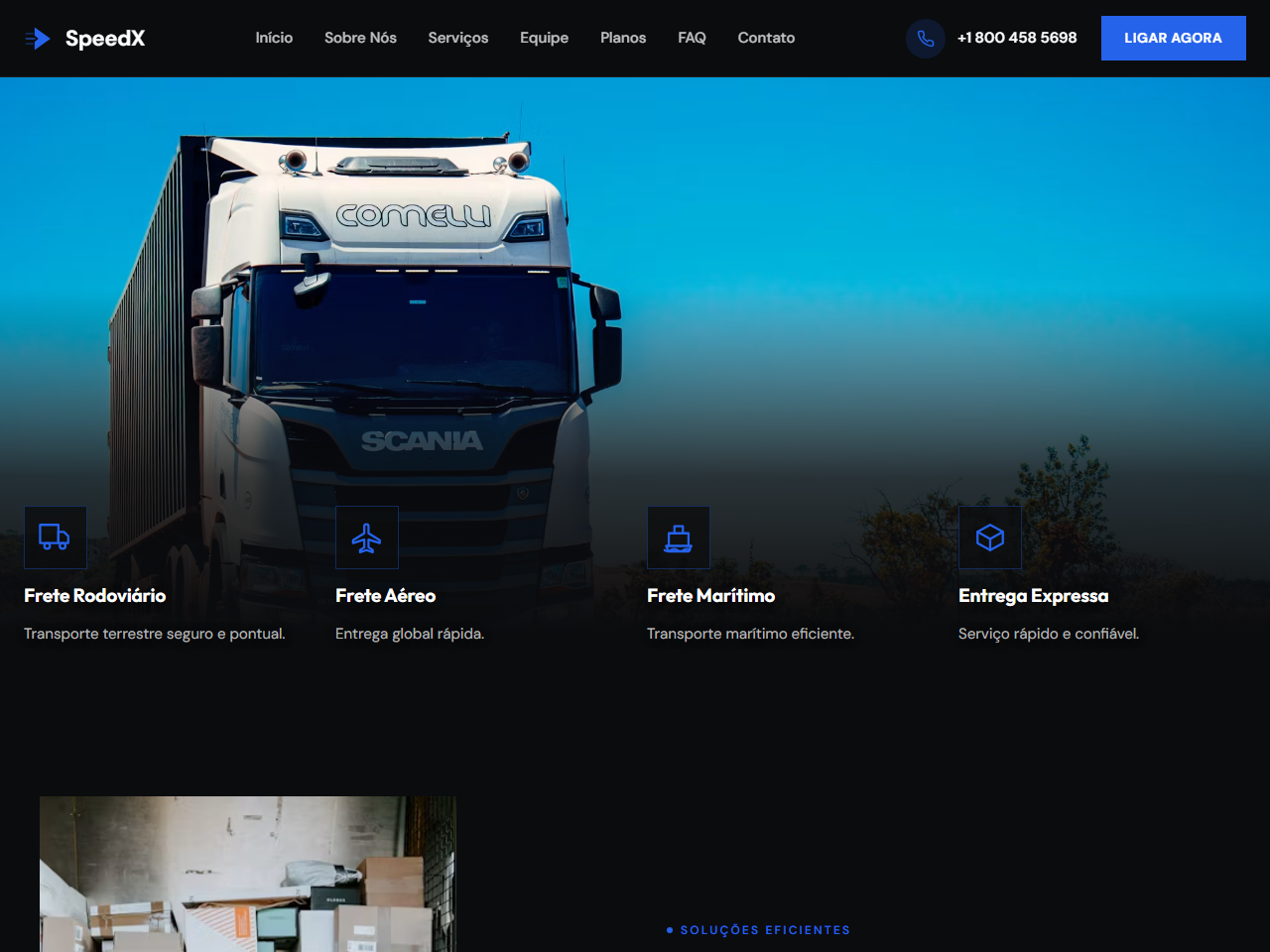Select the text 'Transporte terrestre seguro e pontual.'
Image resolution: width=1270 pixels, height=952 pixels.
pyautogui.click(x=155, y=634)
